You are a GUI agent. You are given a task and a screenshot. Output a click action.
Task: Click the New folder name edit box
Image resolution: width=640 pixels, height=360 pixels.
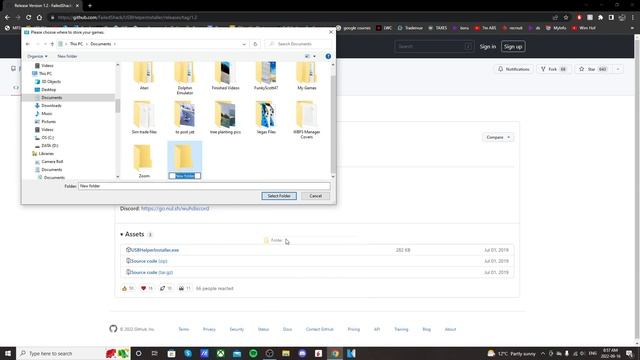coord(184,176)
